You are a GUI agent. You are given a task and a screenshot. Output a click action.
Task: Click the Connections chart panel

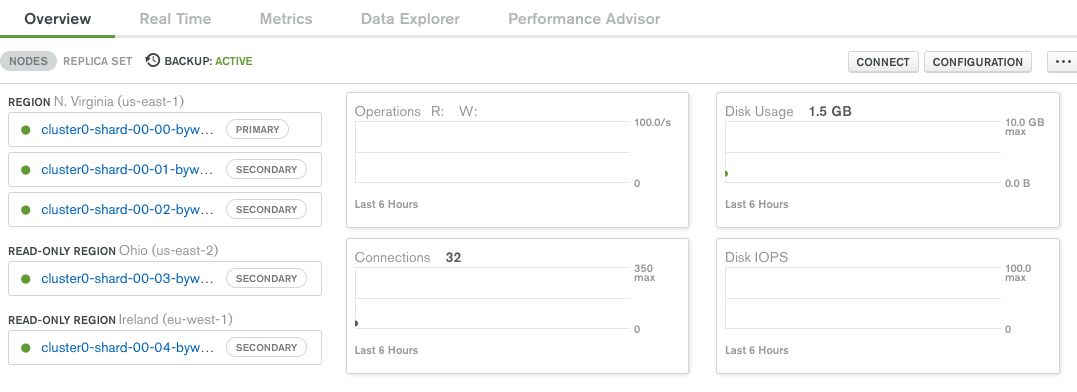tap(517, 305)
